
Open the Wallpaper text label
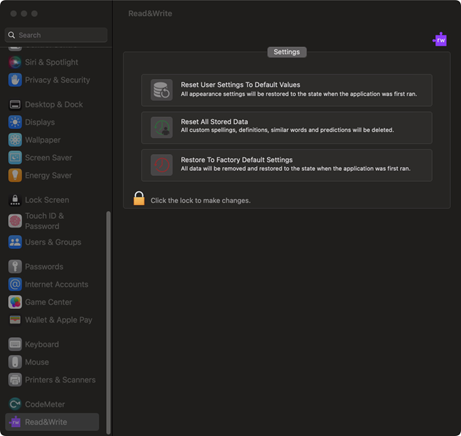43,140
